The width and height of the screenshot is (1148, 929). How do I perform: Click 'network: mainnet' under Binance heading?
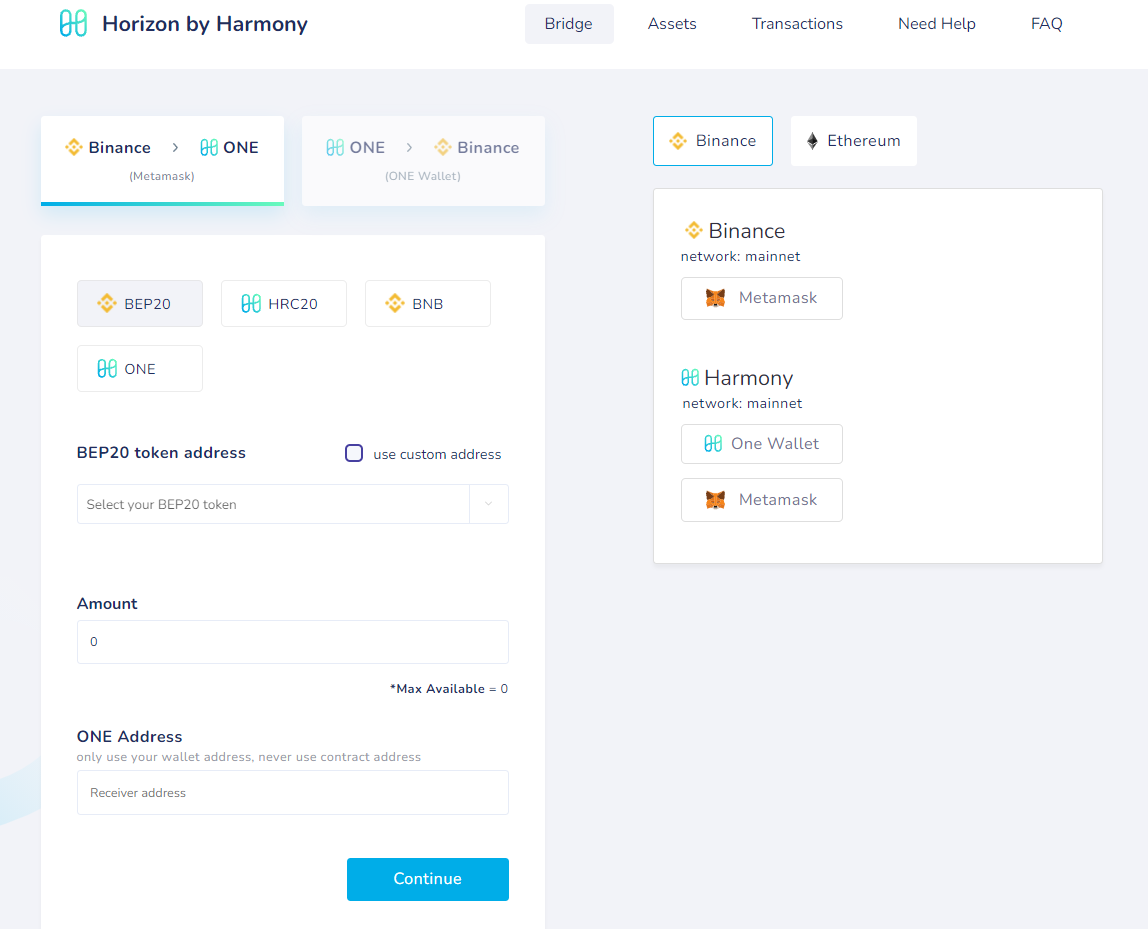click(x=740, y=256)
